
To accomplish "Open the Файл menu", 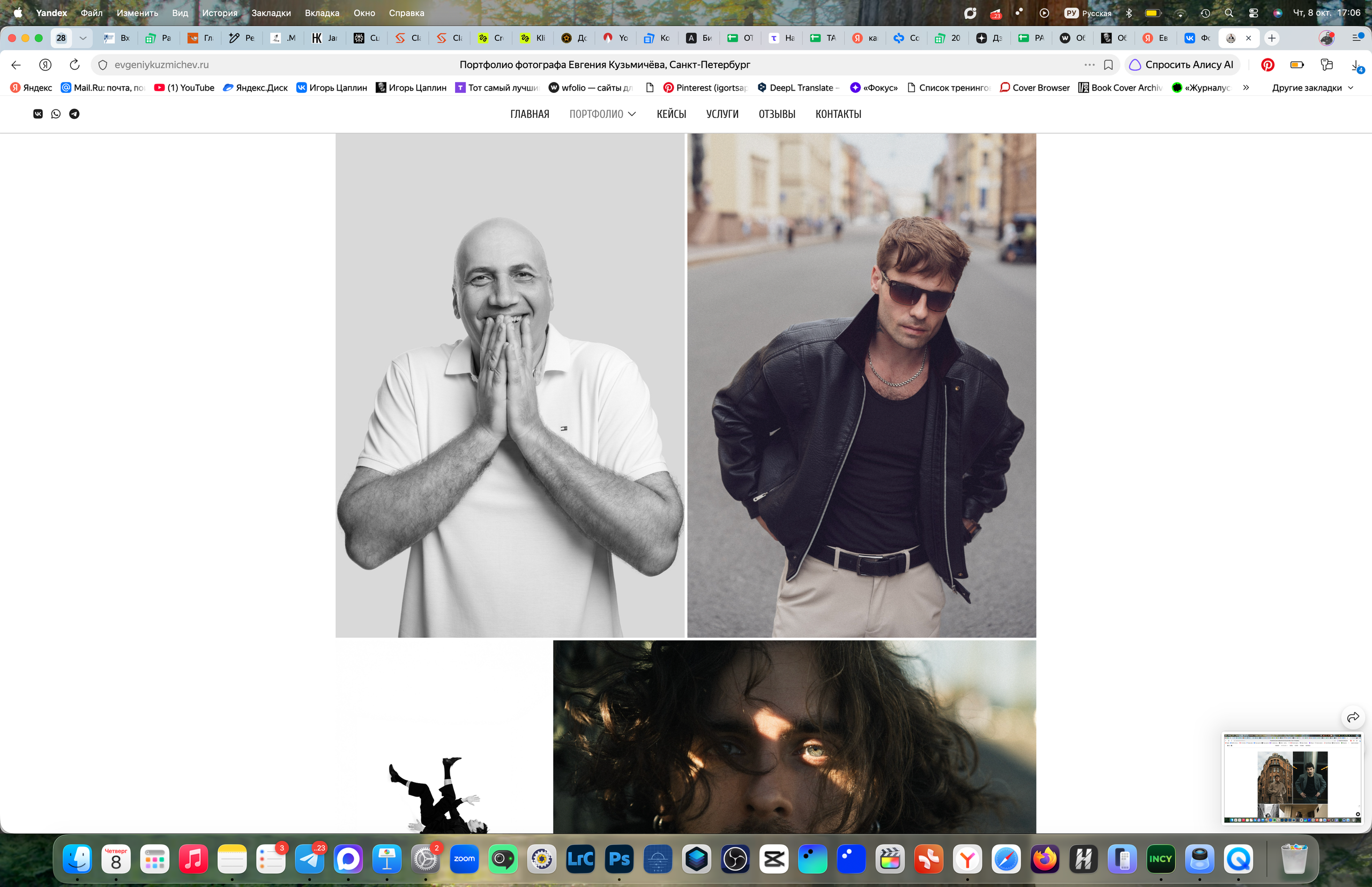I will [x=92, y=13].
